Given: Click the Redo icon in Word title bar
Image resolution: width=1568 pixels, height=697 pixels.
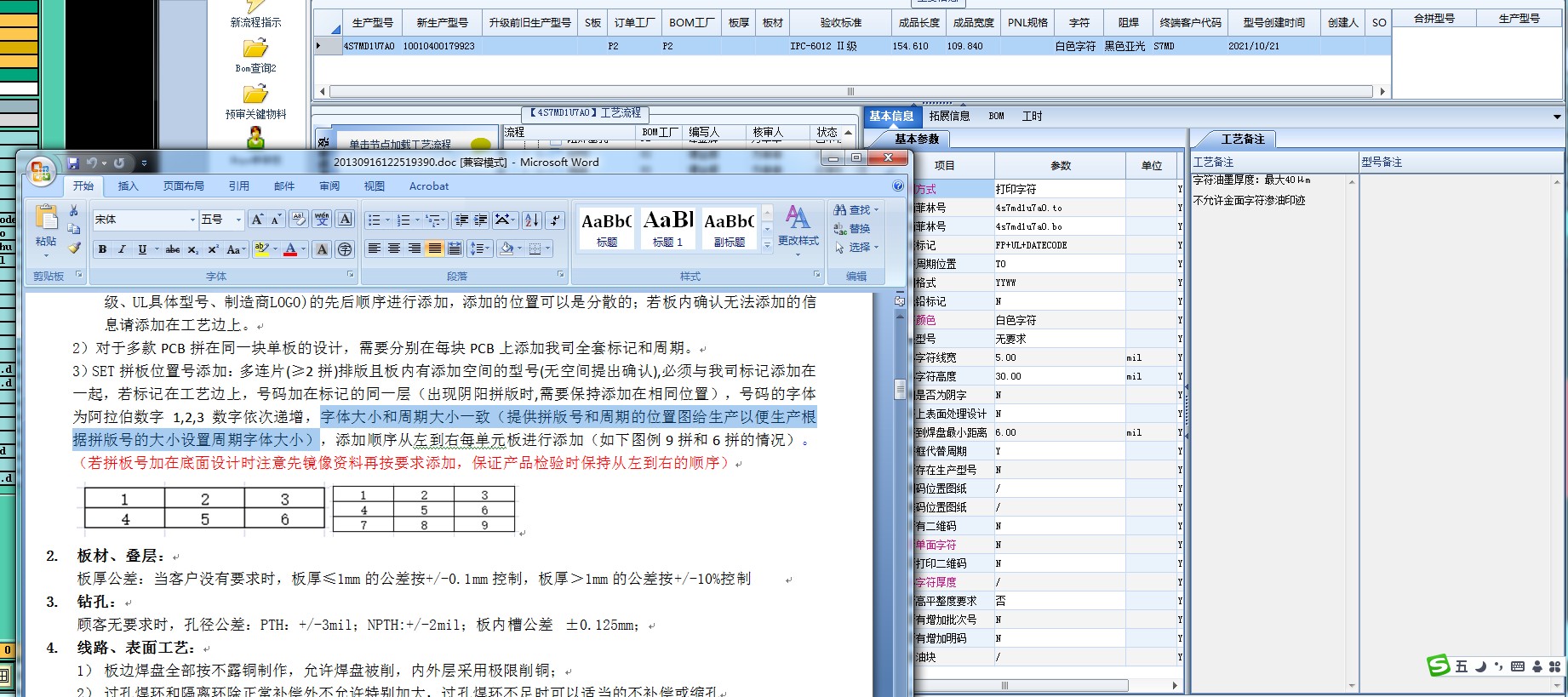Looking at the screenshot, I should [x=119, y=163].
